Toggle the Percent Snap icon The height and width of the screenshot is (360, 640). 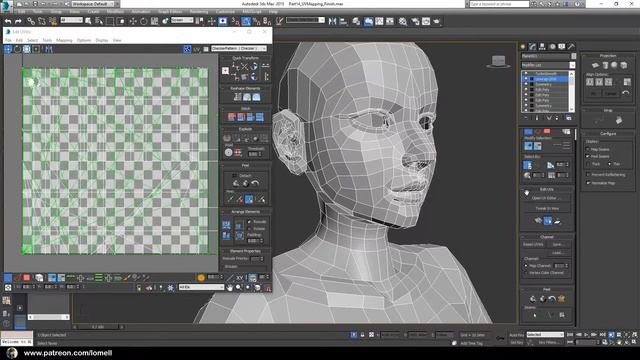[256, 21]
